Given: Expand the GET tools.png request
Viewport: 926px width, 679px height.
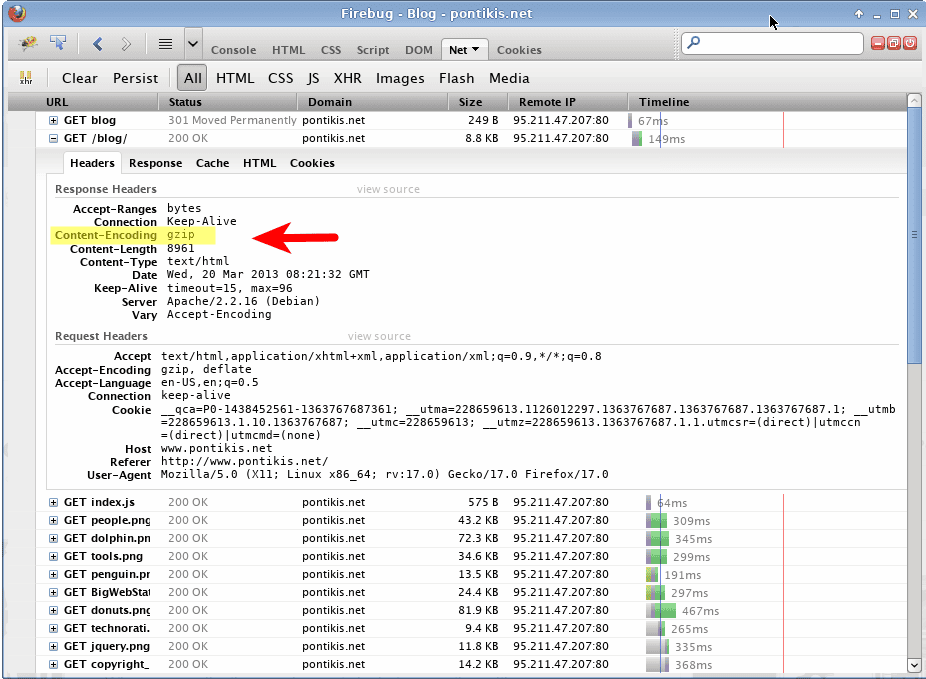Looking at the screenshot, I should pos(53,556).
